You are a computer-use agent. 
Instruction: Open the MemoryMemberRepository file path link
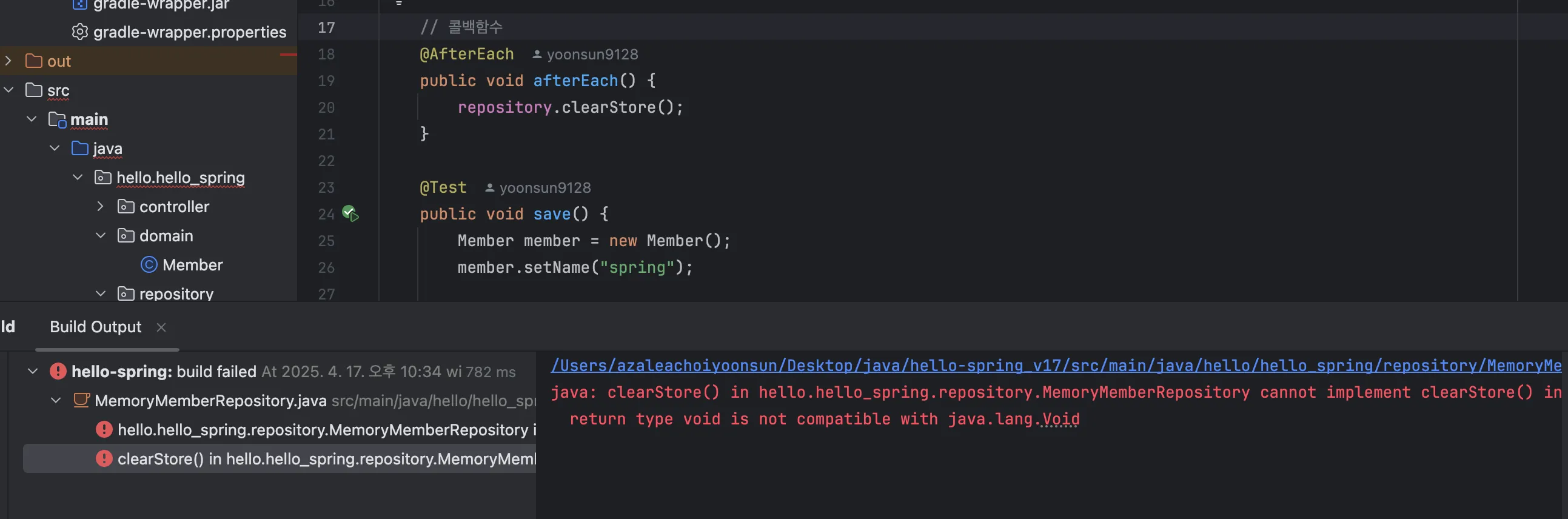coord(1056,365)
